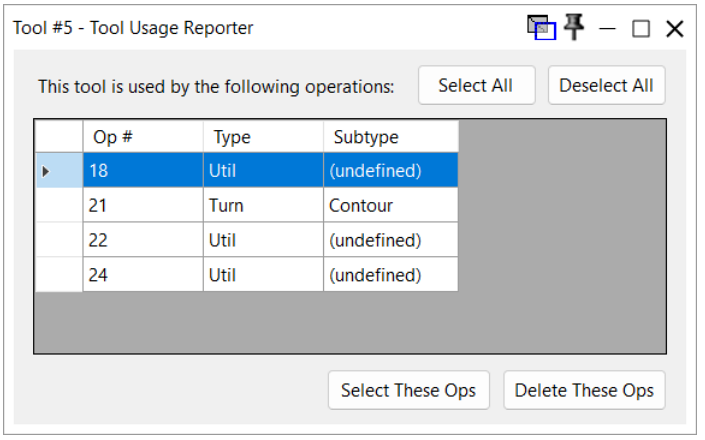Screen dimensions: 705x440
Task: Pin the Tool Usage Reporter window
Action: [574, 27]
